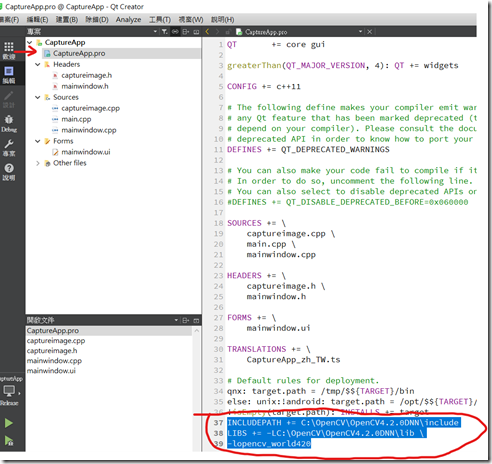
Task: Click the INCLUDEPATH line 37 in the editor
Action: point(343,423)
